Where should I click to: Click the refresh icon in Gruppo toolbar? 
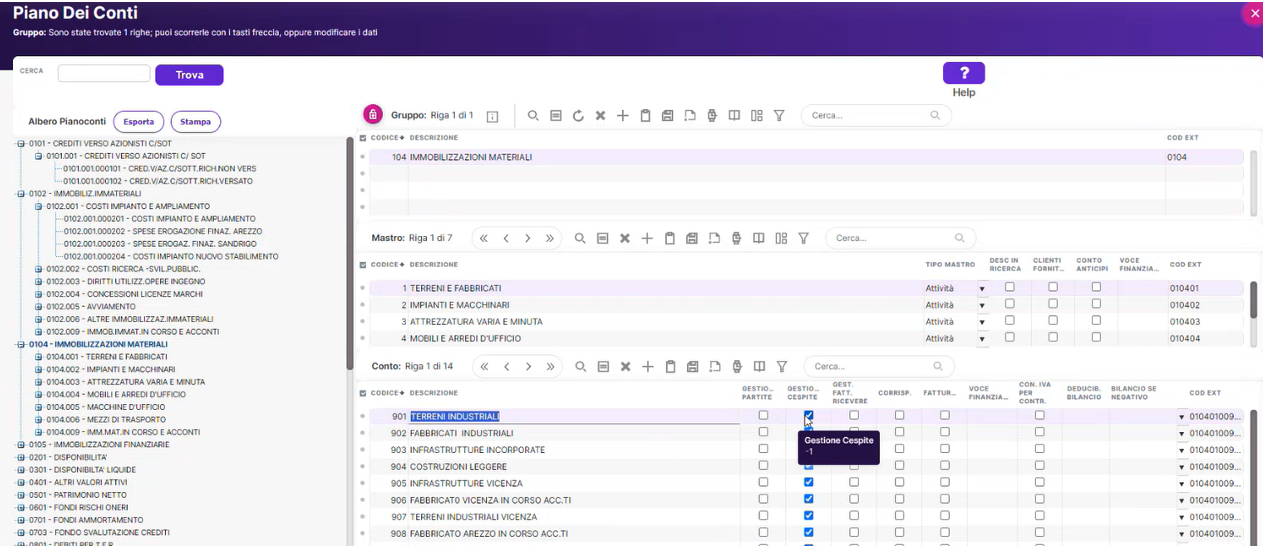click(x=578, y=116)
